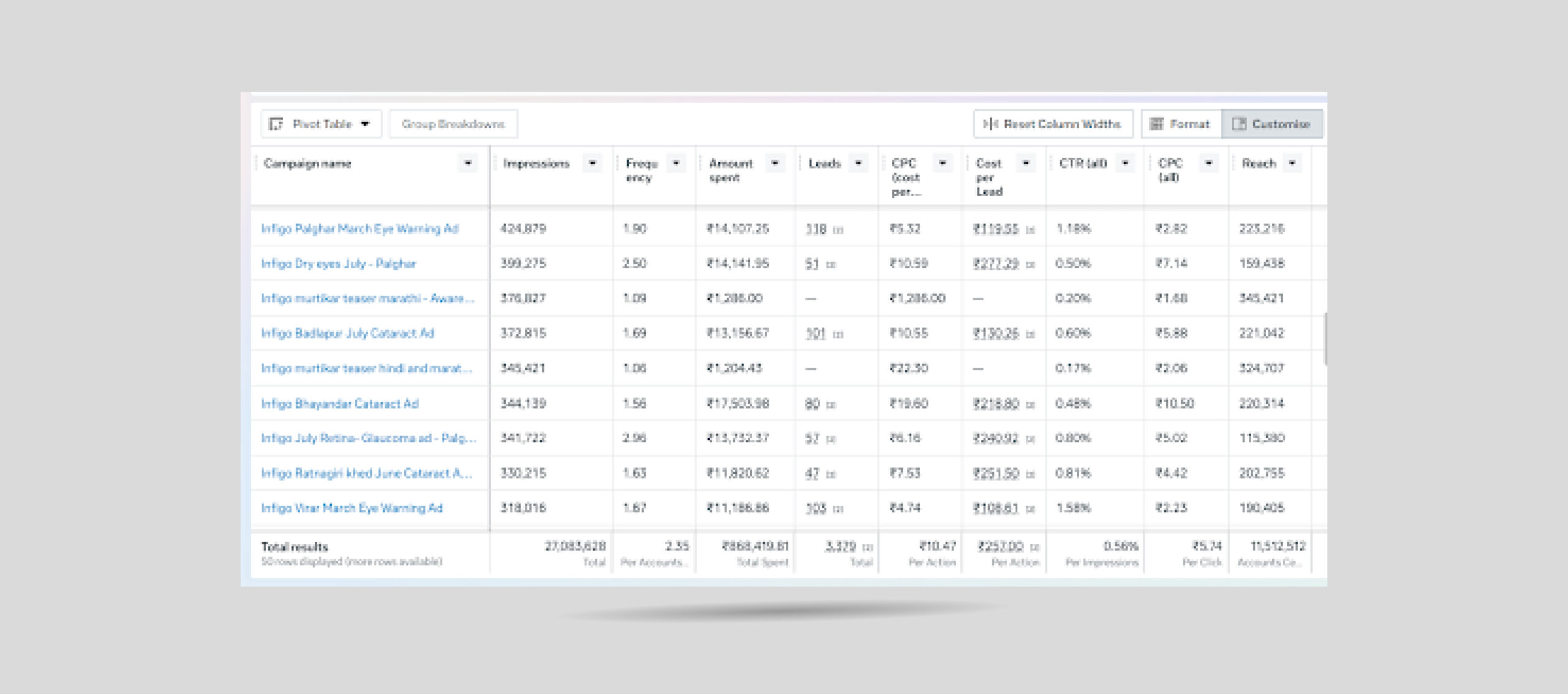Switch to the Customise tab
The width and height of the screenshot is (1568, 694).
click(x=1272, y=124)
